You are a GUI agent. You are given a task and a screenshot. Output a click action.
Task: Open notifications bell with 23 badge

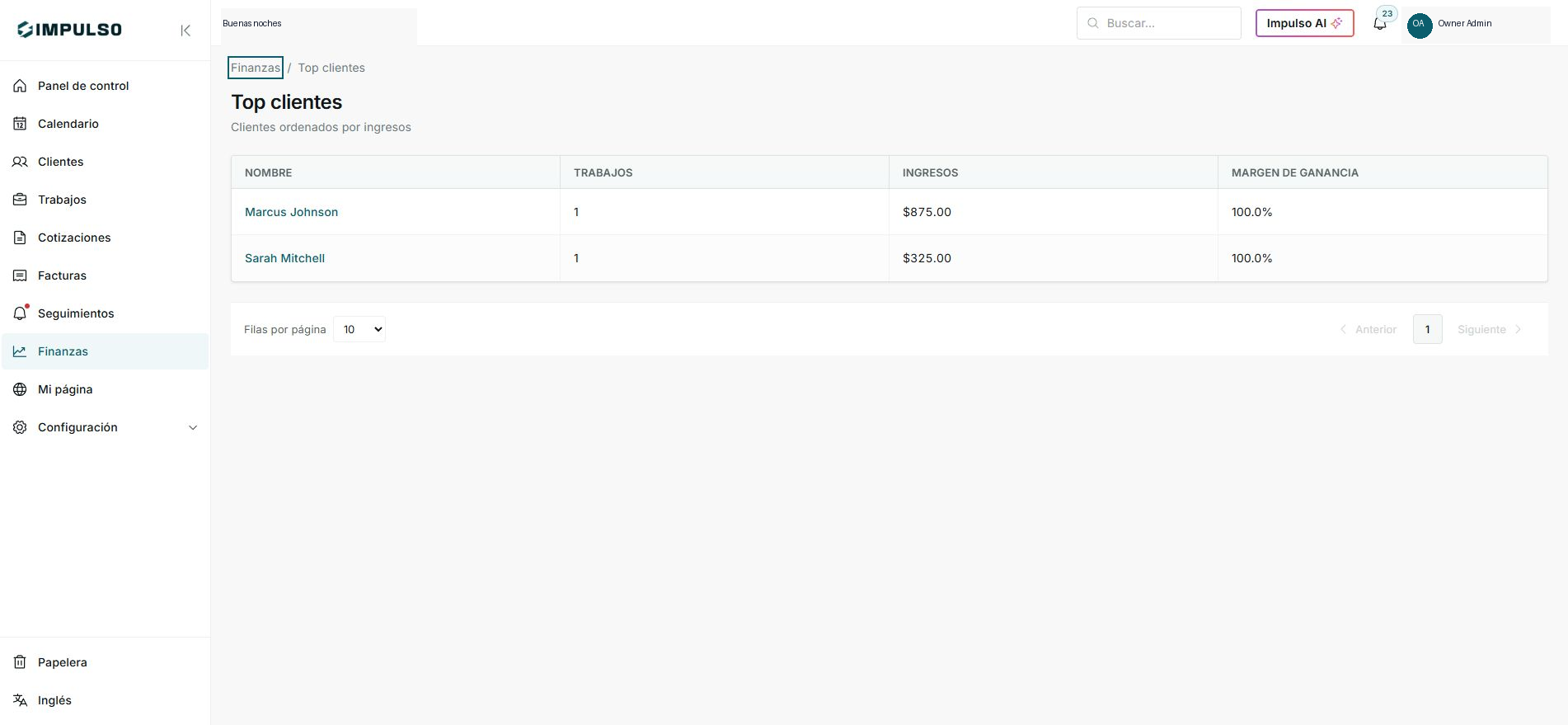(1380, 23)
